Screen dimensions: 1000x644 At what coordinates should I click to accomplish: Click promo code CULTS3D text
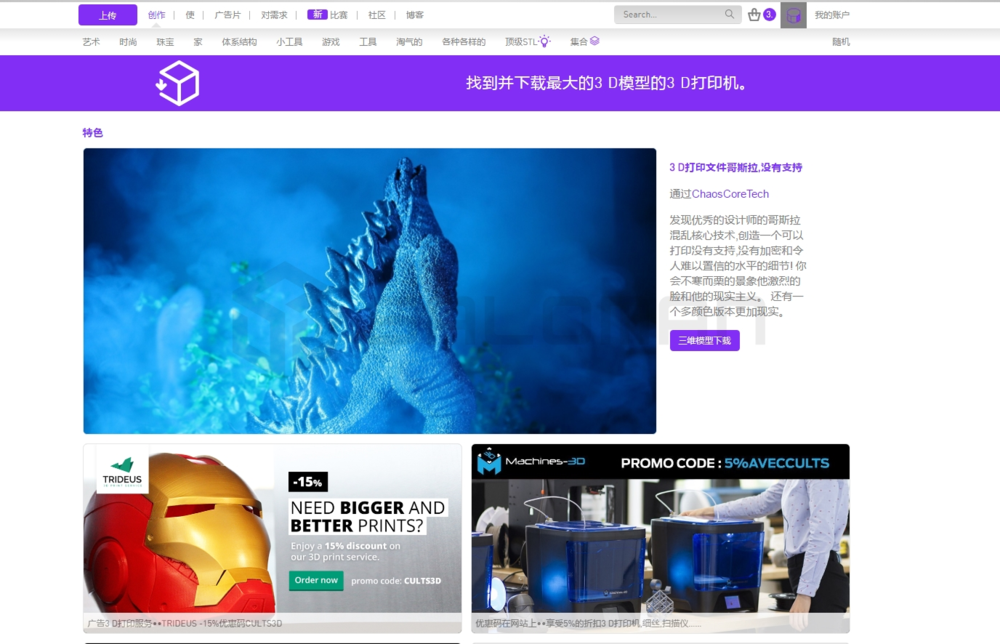[396, 581]
